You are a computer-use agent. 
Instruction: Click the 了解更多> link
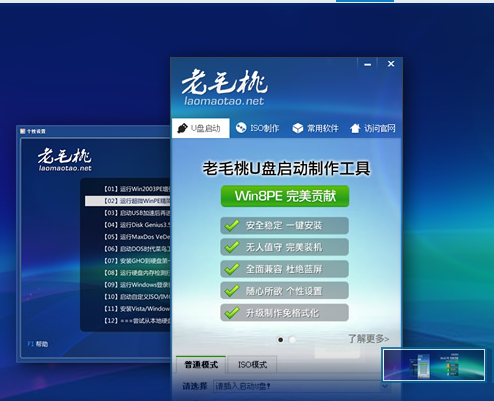[x=369, y=339]
